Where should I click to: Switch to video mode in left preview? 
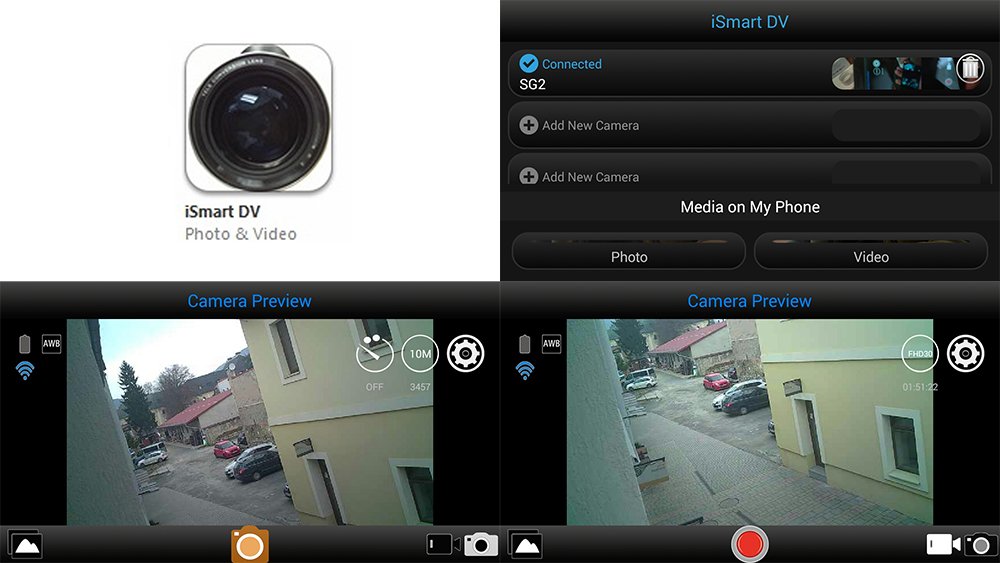pyautogui.click(x=443, y=545)
